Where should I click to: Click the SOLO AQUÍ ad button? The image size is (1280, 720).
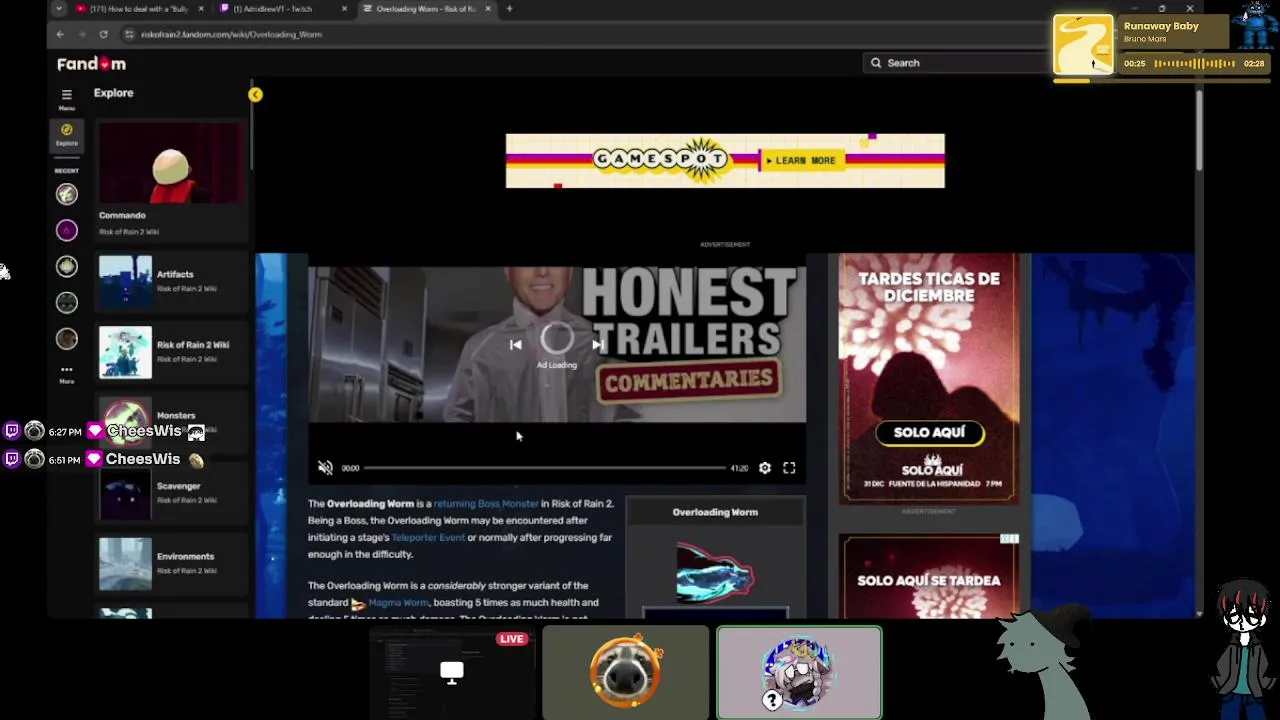click(x=929, y=433)
